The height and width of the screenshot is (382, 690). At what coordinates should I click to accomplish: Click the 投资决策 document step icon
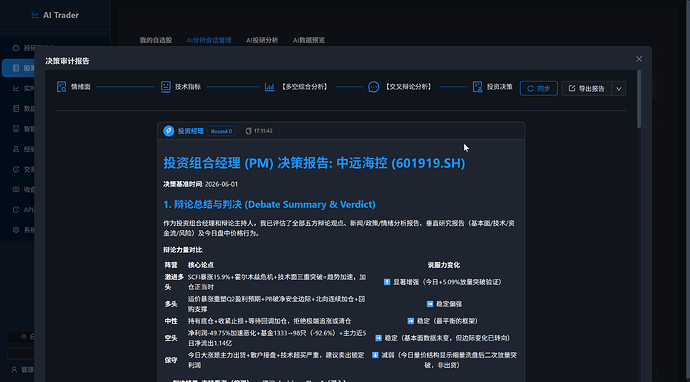477,87
